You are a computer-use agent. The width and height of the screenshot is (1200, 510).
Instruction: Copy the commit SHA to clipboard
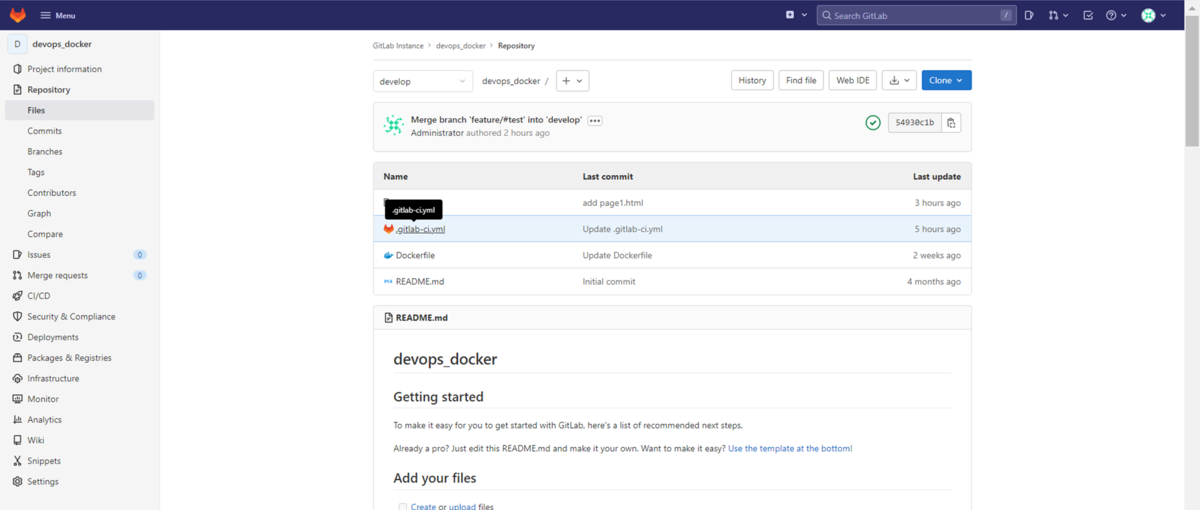(951, 123)
